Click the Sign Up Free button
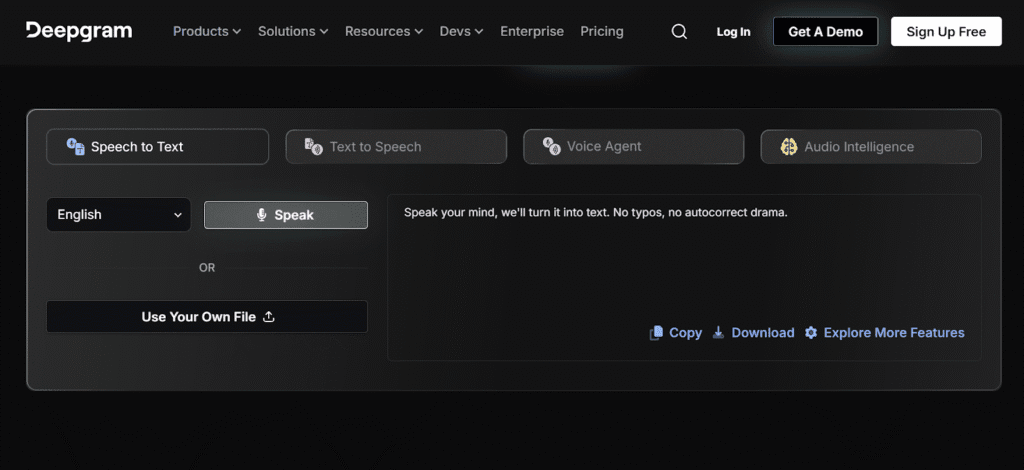The height and width of the screenshot is (470, 1024). 946,32
